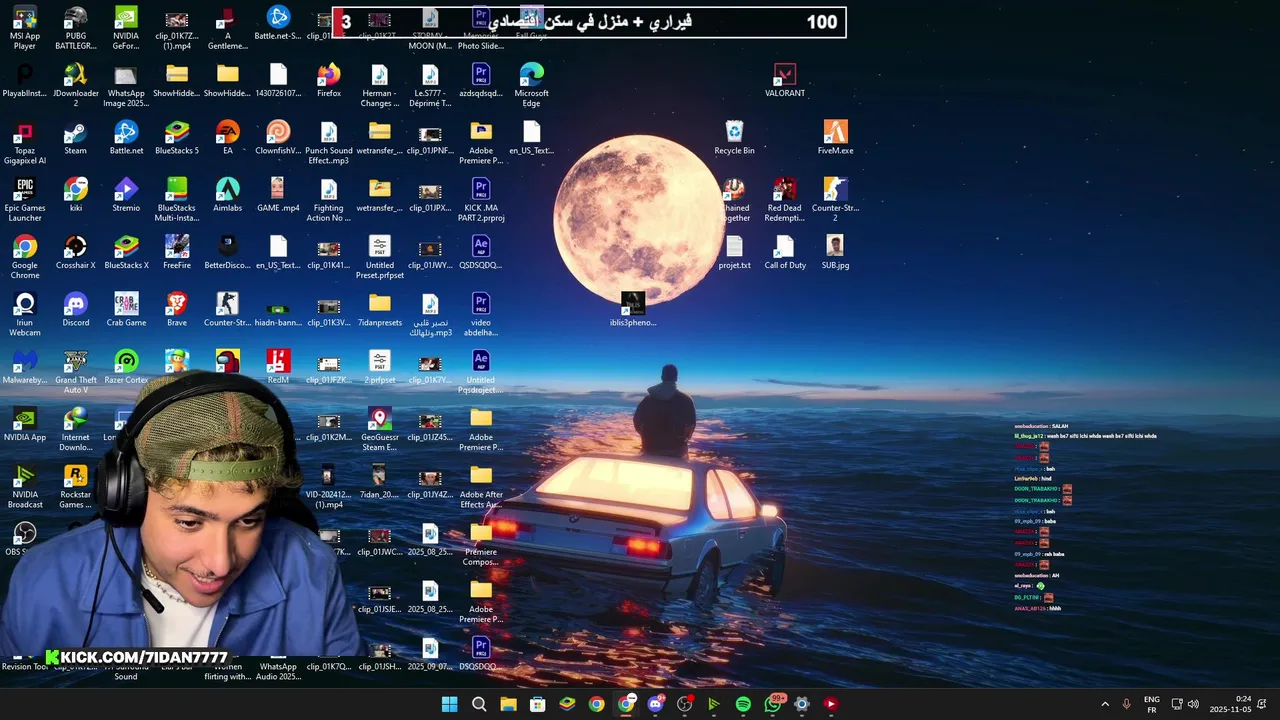Screen dimensions: 1280x720
Task: Select the BlueStacks 5 desktop icon
Action: tap(177, 138)
